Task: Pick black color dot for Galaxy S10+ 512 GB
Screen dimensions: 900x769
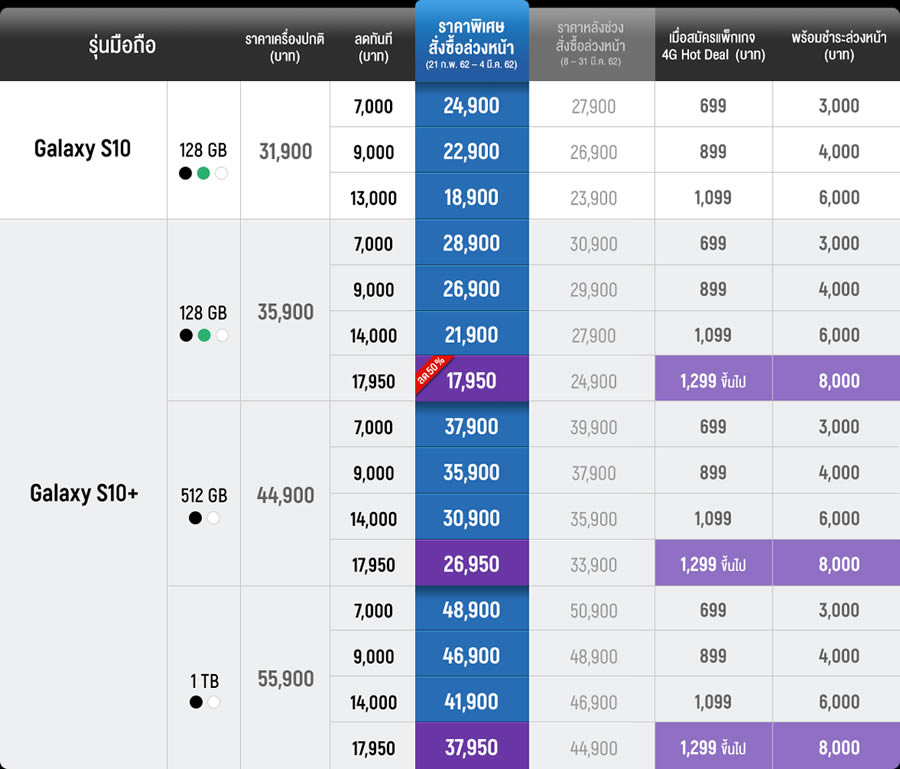Action: coord(195,518)
